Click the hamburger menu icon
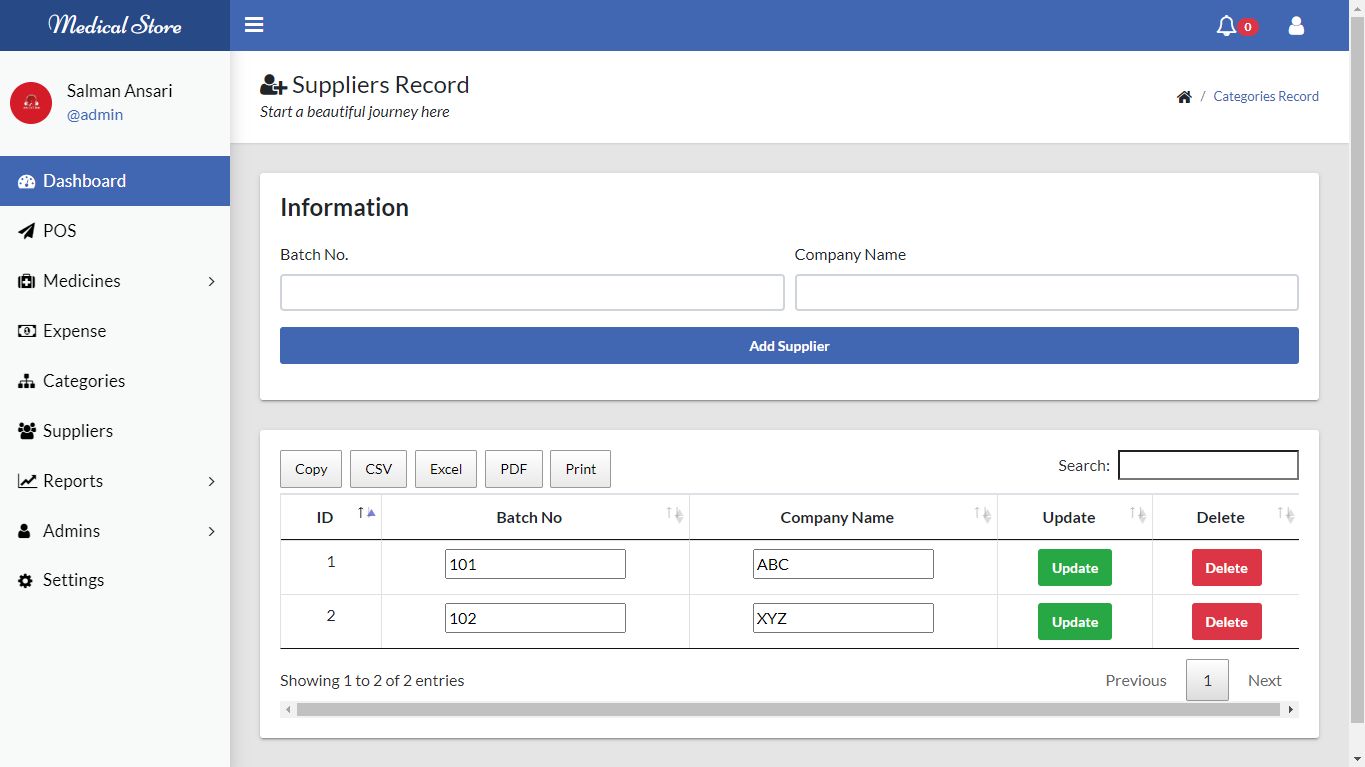The width and height of the screenshot is (1365, 767). click(x=254, y=25)
